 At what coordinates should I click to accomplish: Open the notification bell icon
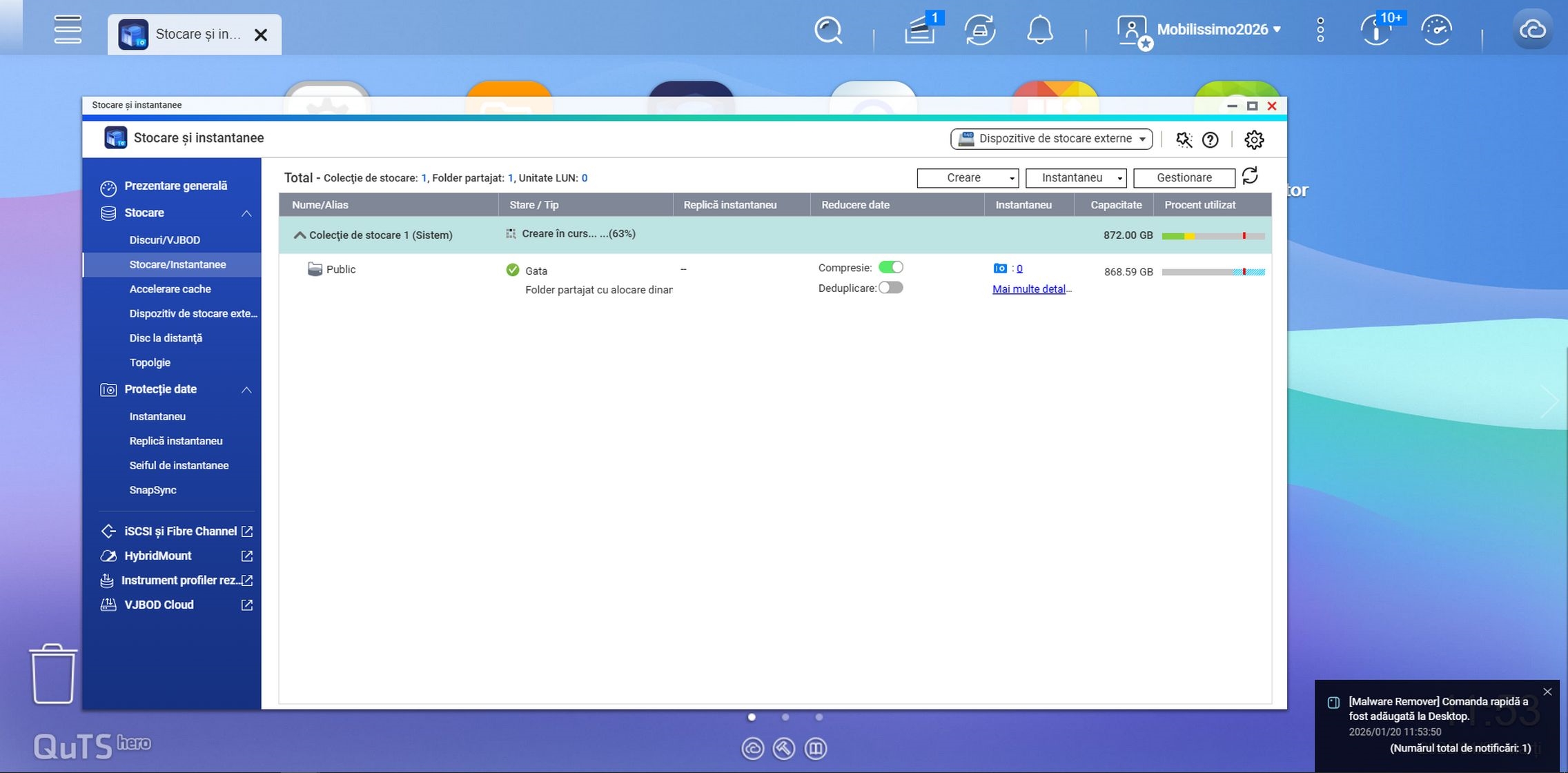1039,30
